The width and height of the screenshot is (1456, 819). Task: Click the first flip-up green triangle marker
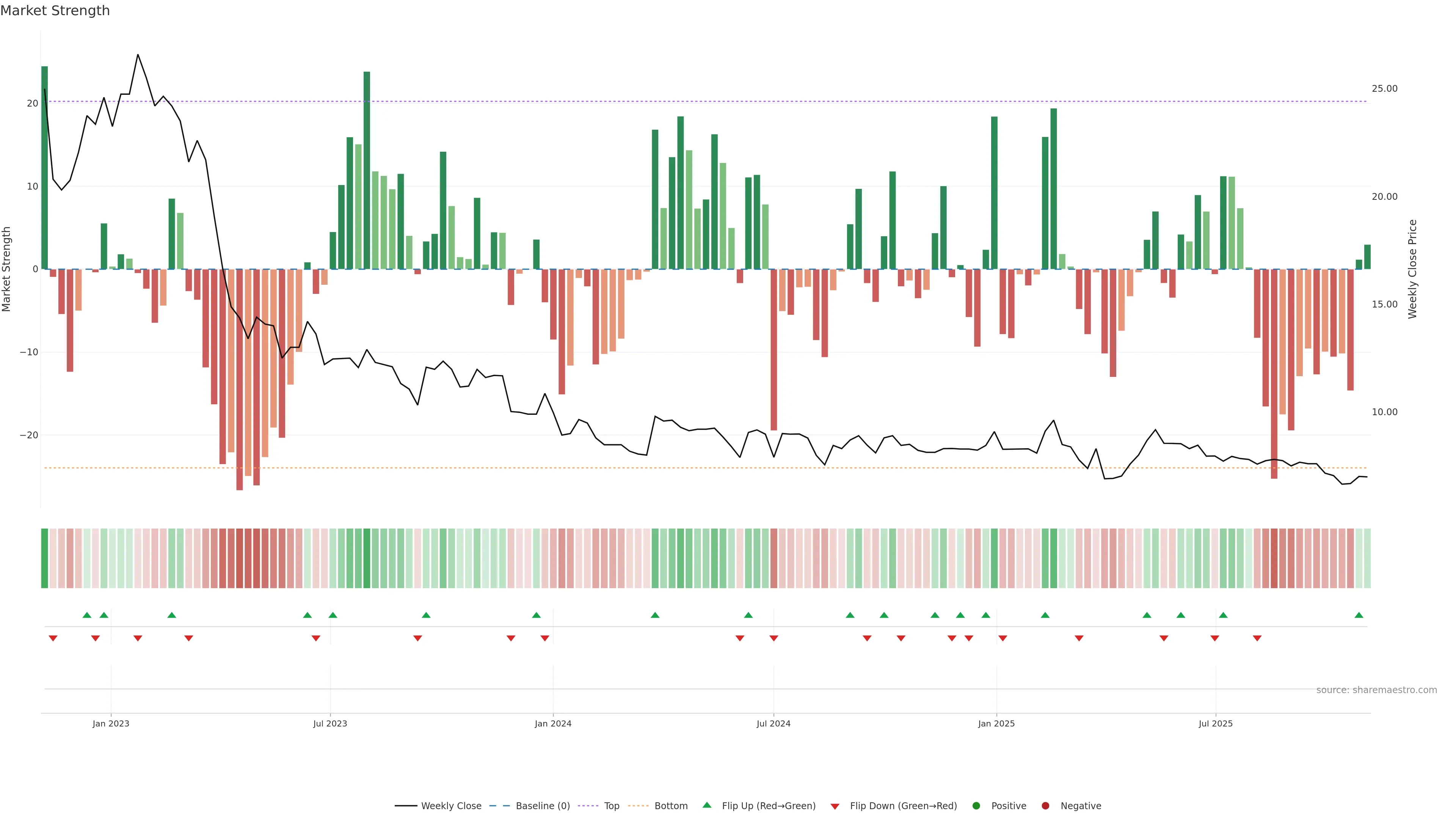(87, 615)
